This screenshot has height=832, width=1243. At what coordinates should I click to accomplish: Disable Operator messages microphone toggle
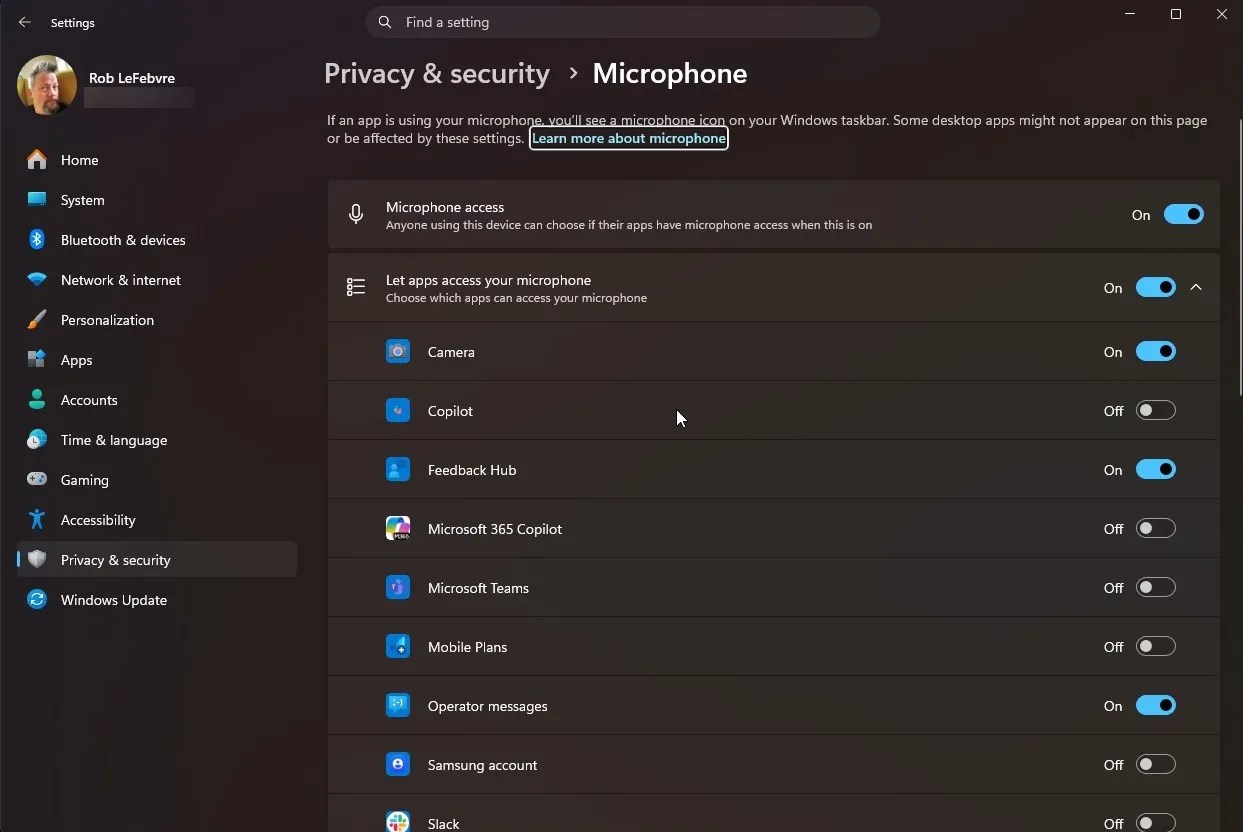click(1156, 706)
